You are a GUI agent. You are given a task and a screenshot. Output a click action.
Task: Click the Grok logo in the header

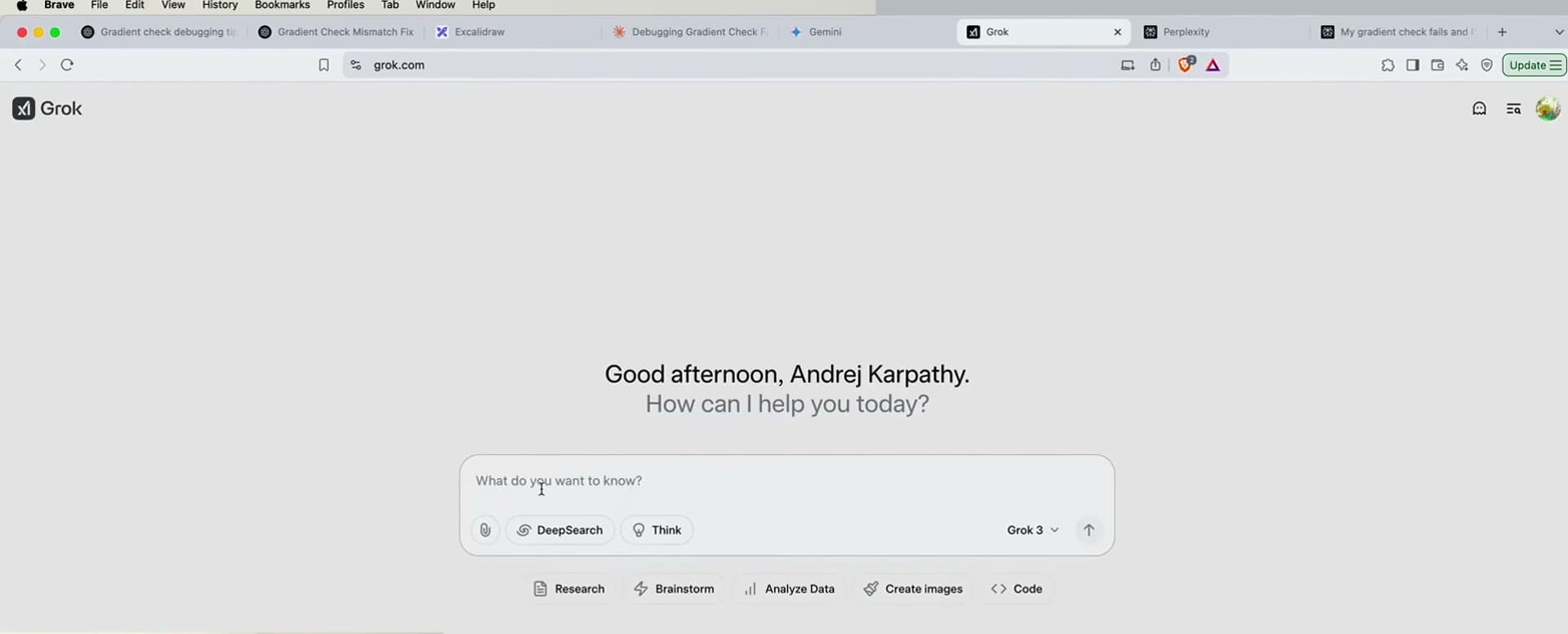(47, 109)
